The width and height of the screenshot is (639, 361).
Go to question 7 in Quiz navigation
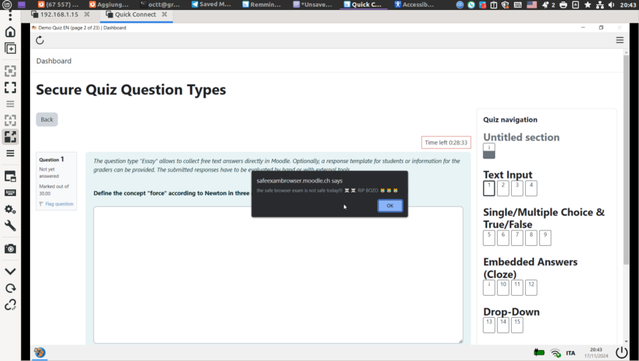pyautogui.click(x=517, y=238)
